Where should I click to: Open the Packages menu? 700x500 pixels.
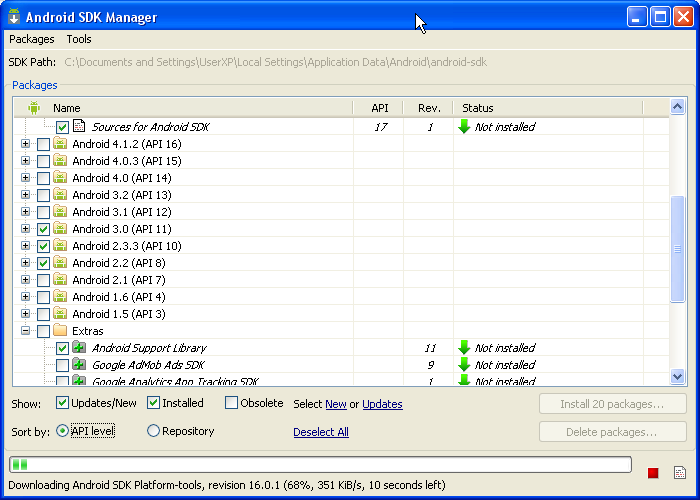[x=32, y=39]
